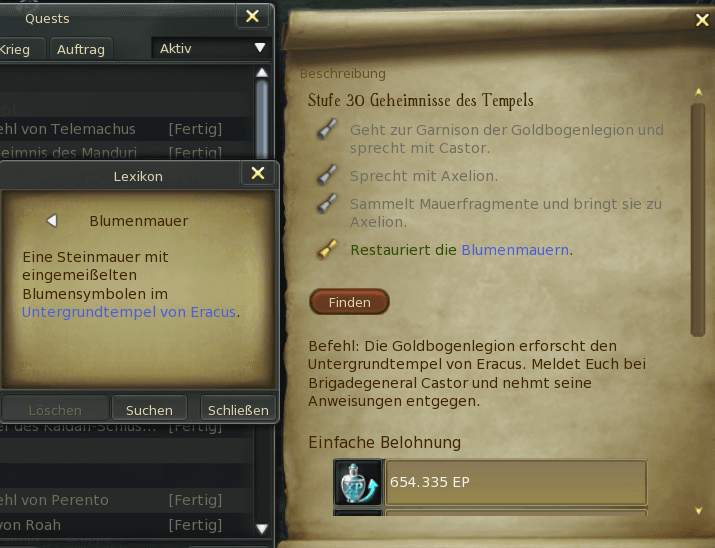Open Untergrundtempel von Eracus link
Viewport: 715px width, 548px height.
(129, 312)
